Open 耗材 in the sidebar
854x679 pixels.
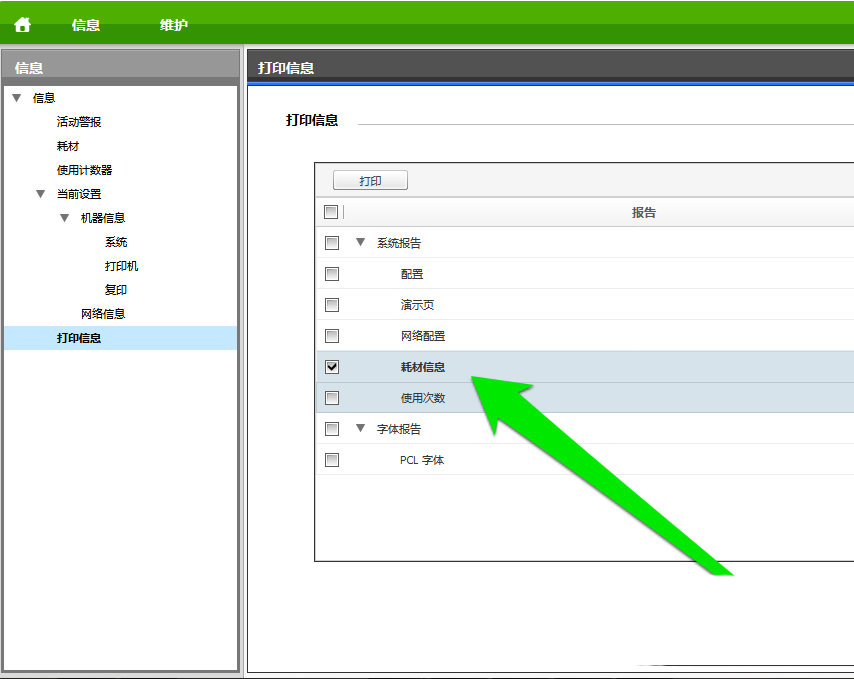68,146
